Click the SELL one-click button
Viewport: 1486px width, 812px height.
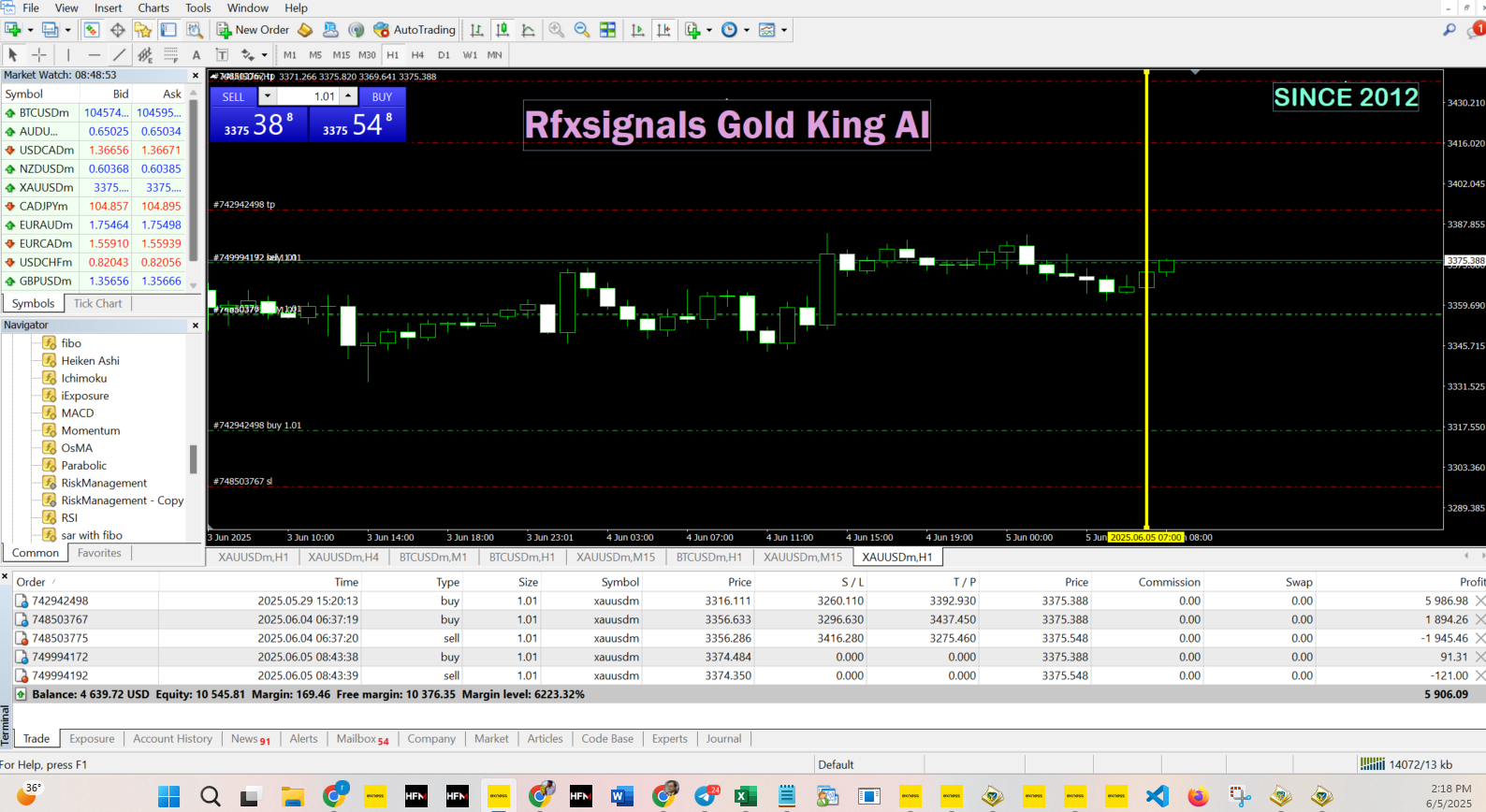(233, 96)
